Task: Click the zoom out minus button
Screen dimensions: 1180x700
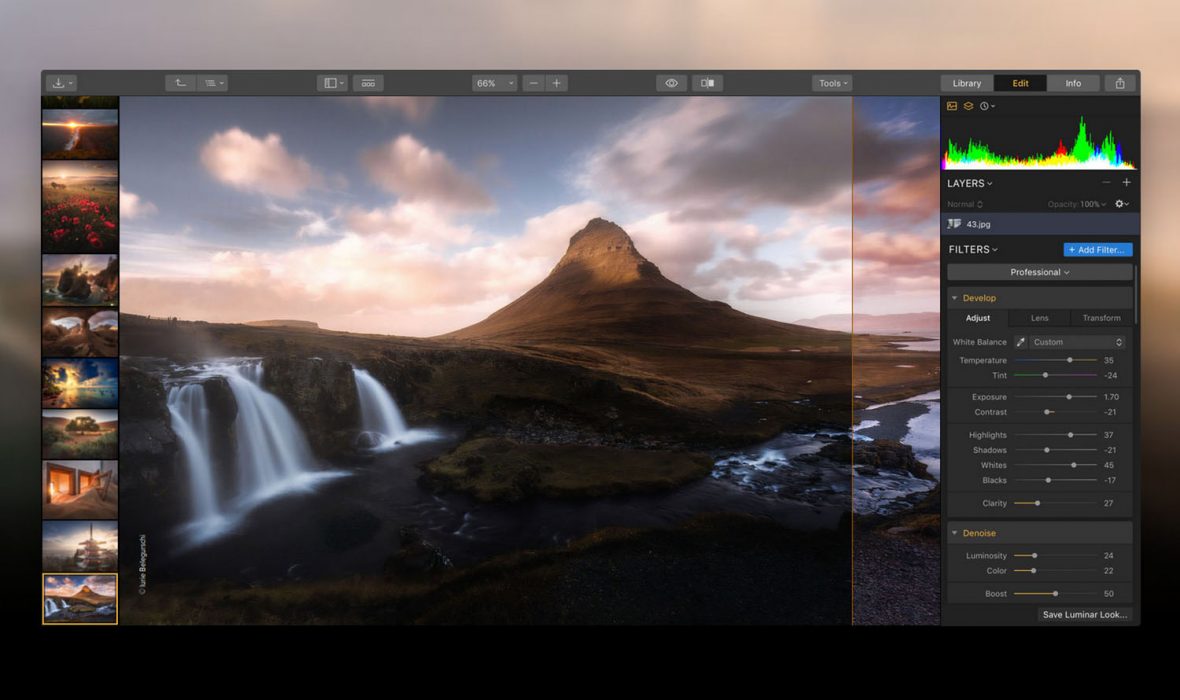Action: 534,83
